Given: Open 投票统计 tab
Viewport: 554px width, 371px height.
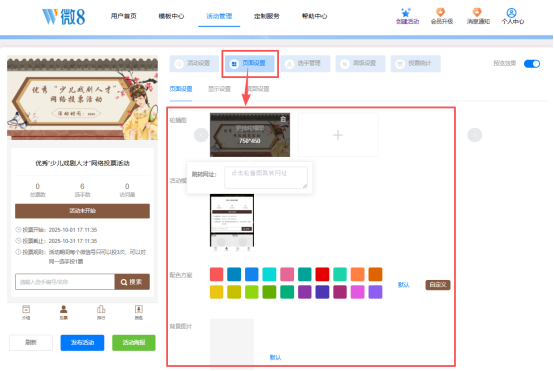Looking at the screenshot, I should click(416, 64).
